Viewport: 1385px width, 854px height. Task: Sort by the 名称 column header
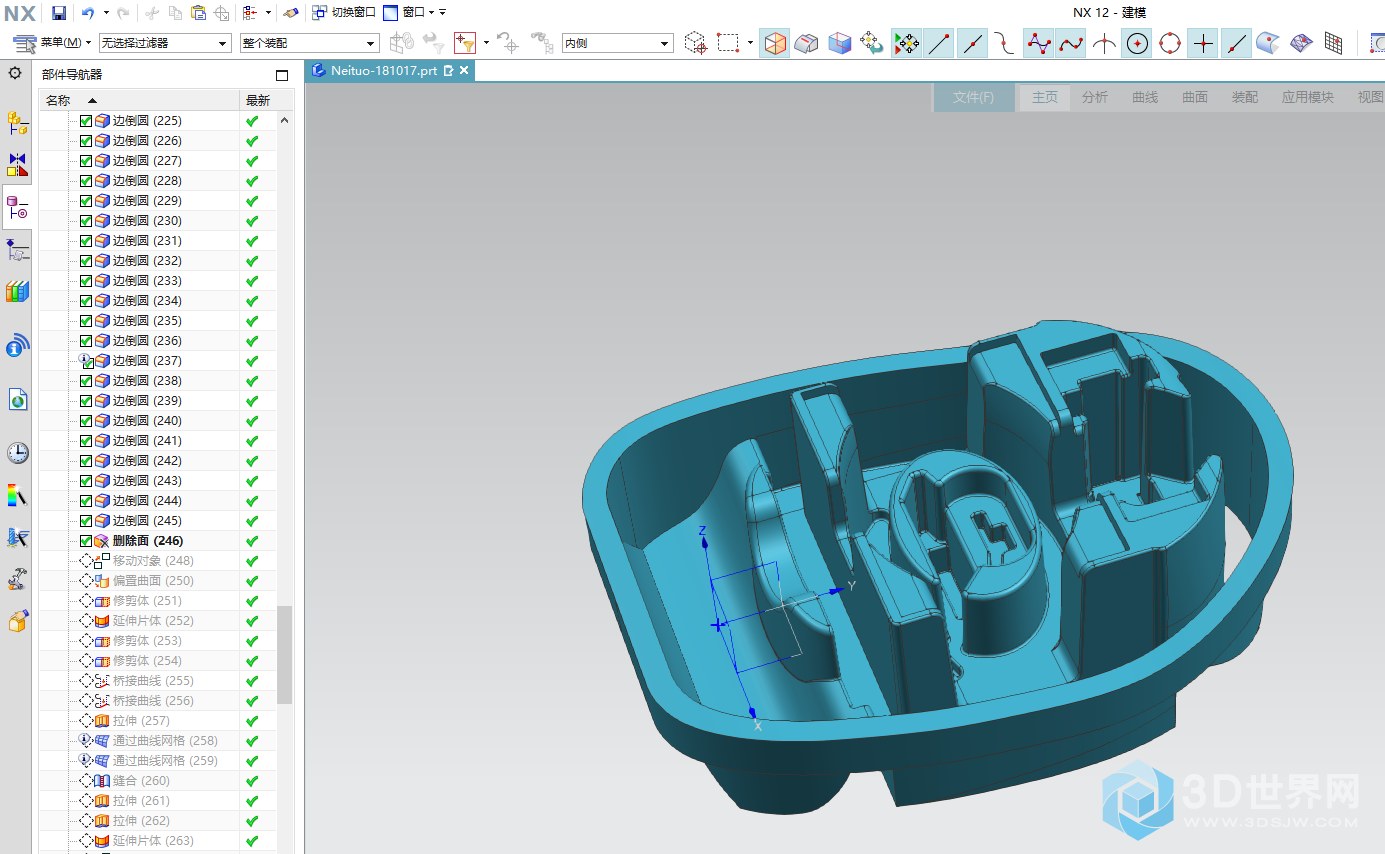[x=140, y=100]
